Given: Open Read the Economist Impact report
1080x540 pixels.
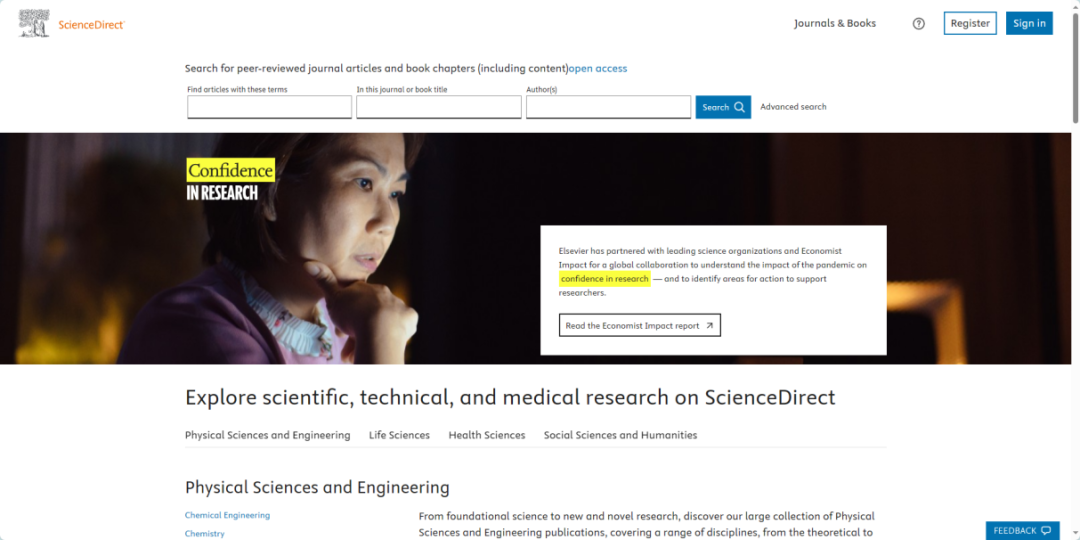Looking at the screenshot, I should click(x=640, y=325).
